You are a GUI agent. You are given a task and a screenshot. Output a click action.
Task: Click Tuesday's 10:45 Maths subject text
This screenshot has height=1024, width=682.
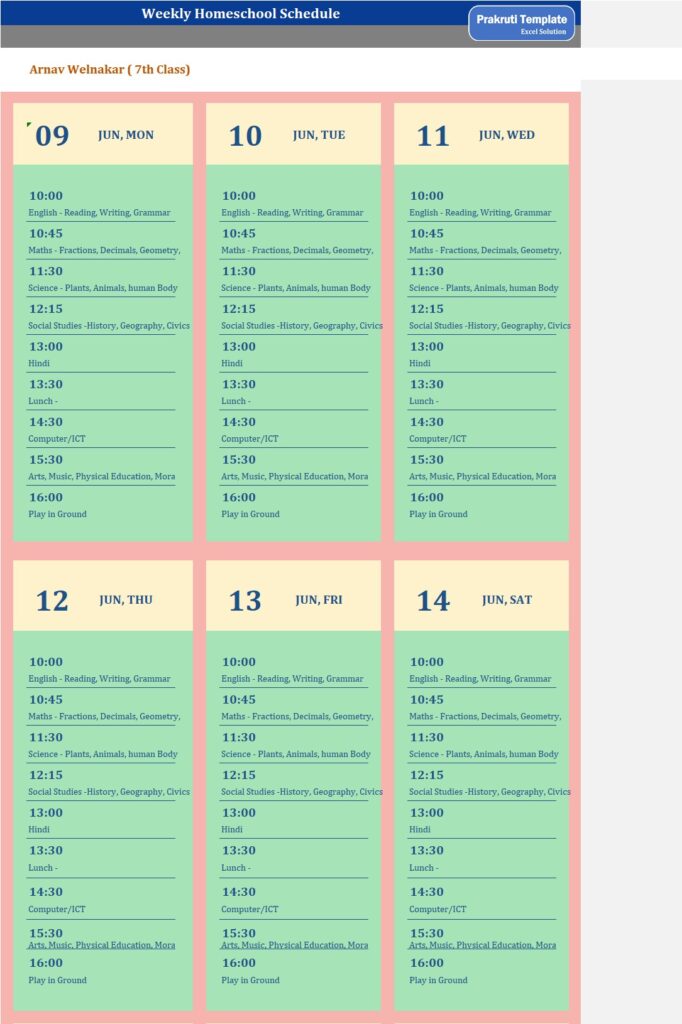coord(296,251)
